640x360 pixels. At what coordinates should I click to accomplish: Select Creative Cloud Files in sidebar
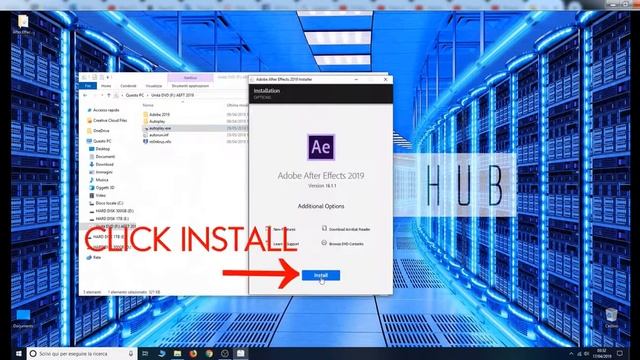click(110, 120)
